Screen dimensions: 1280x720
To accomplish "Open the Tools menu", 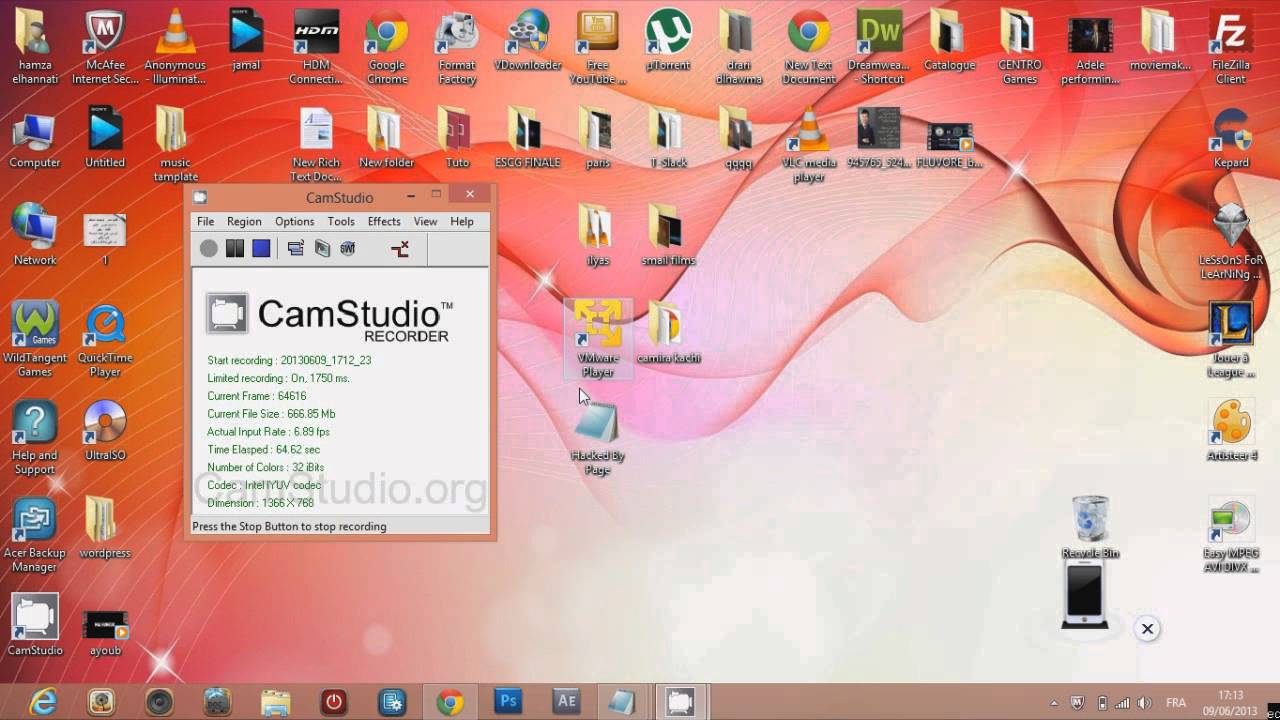I will pyautogui.click(x=341, y=221).
